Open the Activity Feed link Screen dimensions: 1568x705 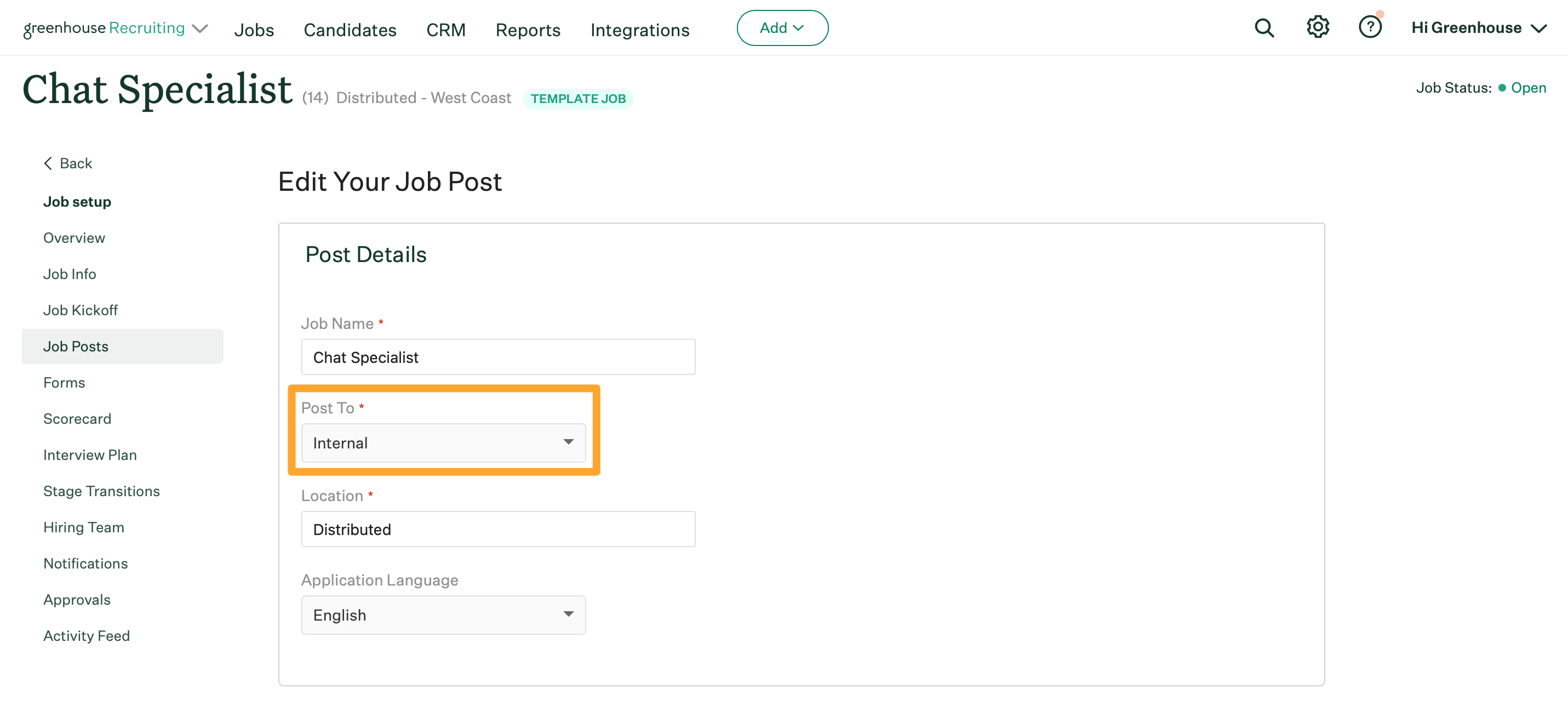[87, 635]
